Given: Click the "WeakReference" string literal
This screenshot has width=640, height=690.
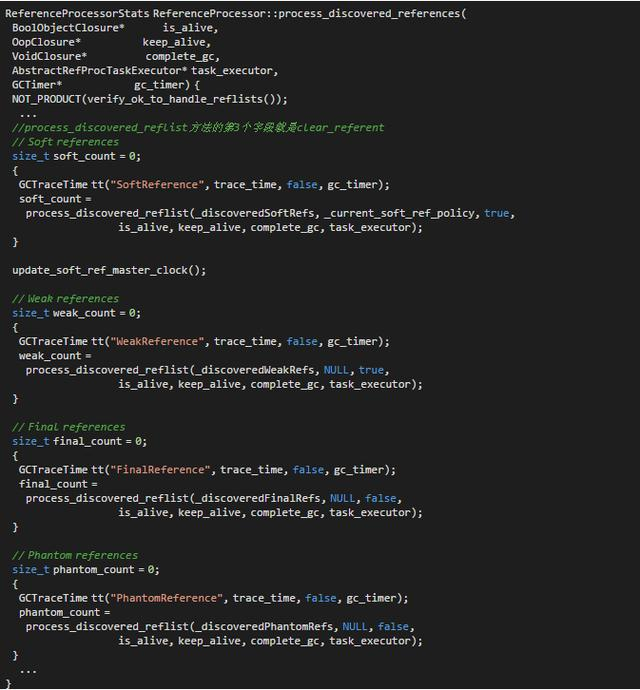Looking at the screenshot, I should [157, 341].
